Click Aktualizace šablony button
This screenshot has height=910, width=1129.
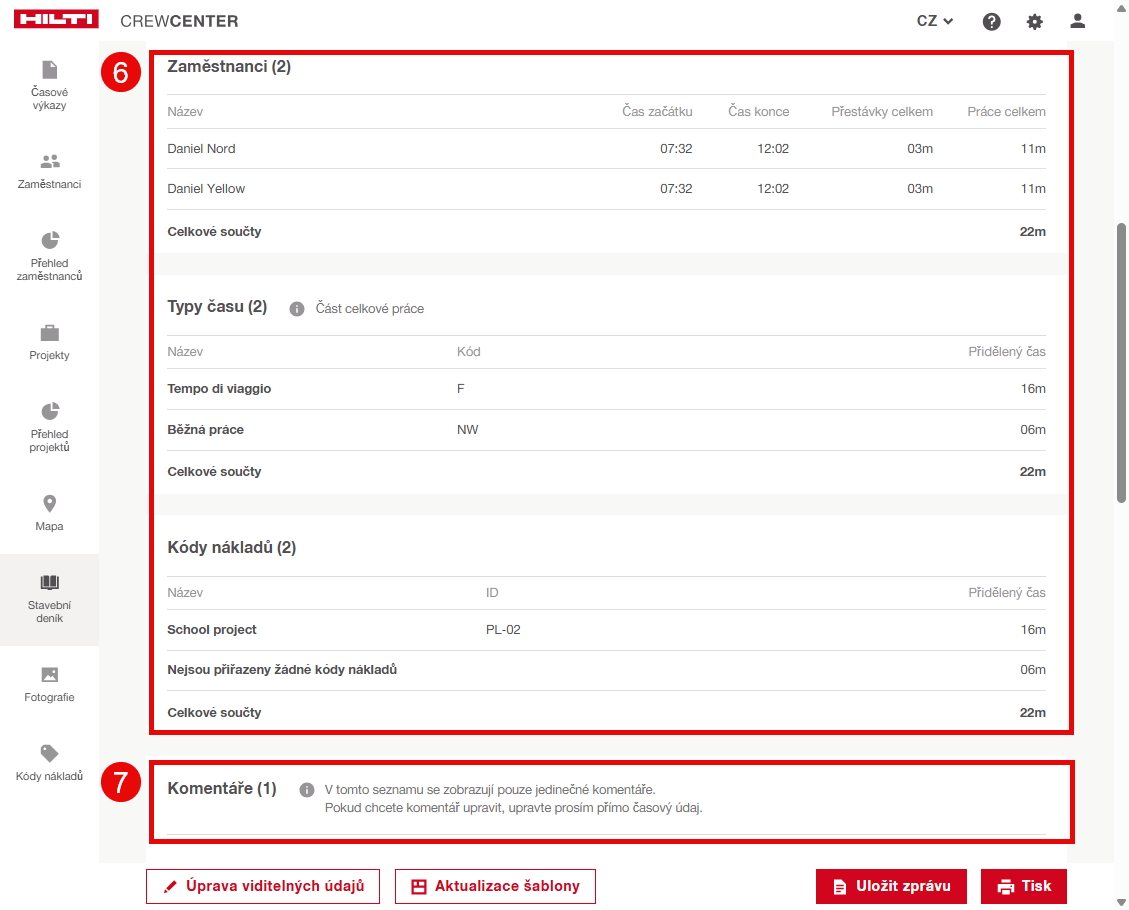495,886
